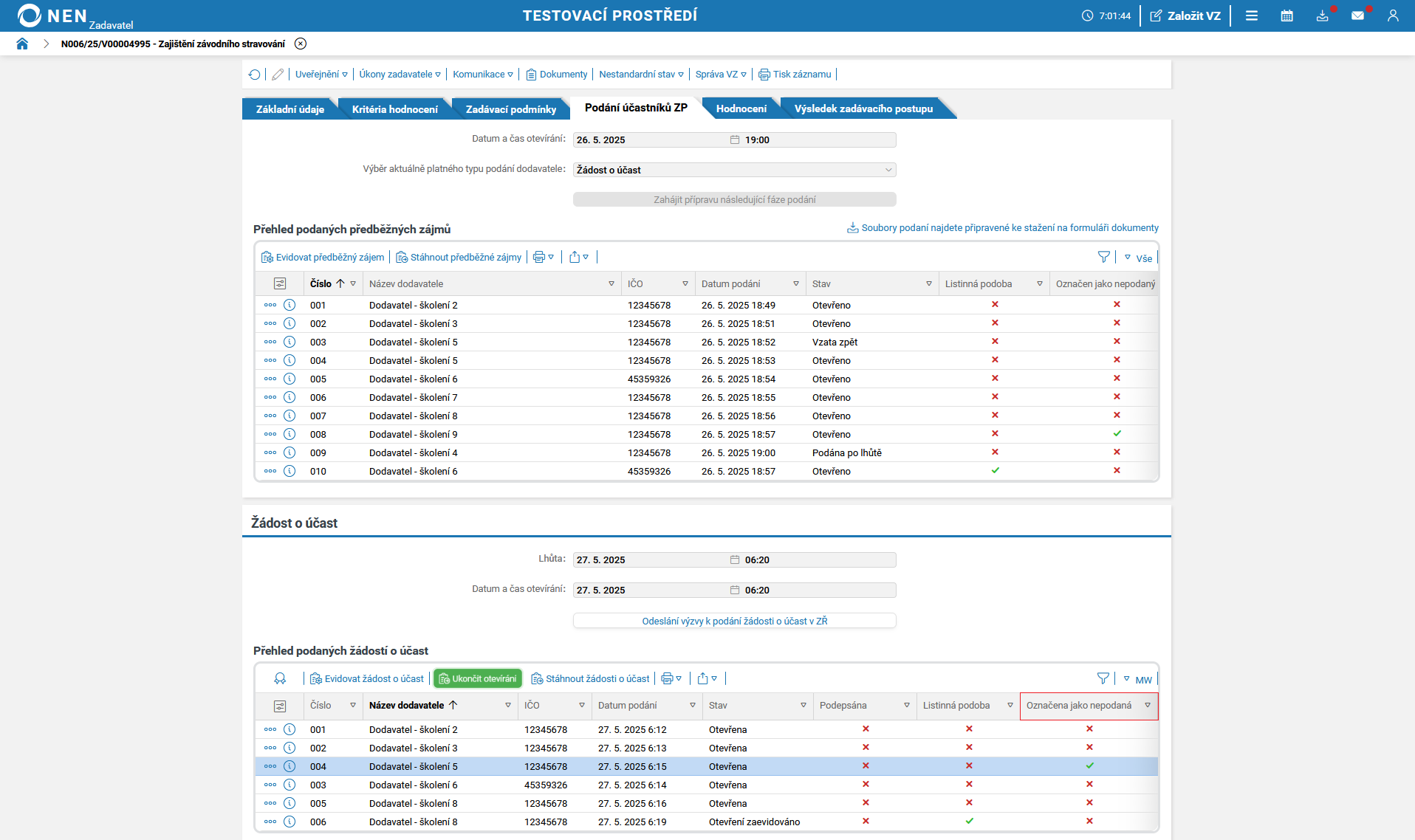Click the Odeslání výzvy k podání žádosti button

[734, 621]
